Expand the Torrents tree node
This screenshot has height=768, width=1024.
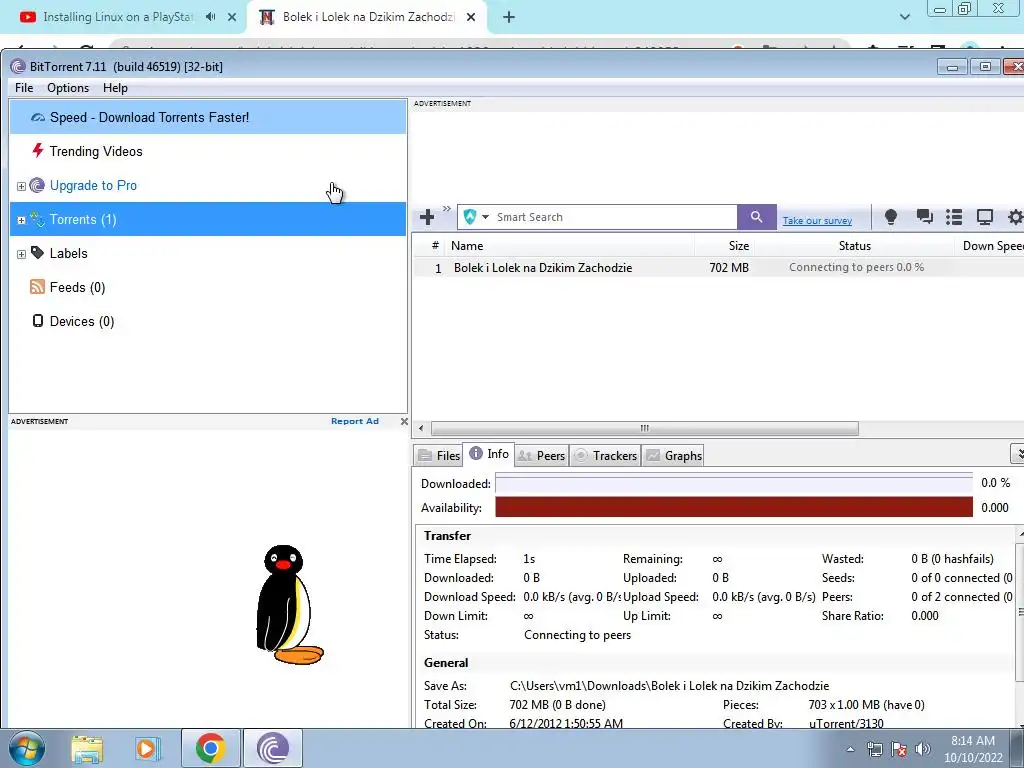(x=21, y=220)
